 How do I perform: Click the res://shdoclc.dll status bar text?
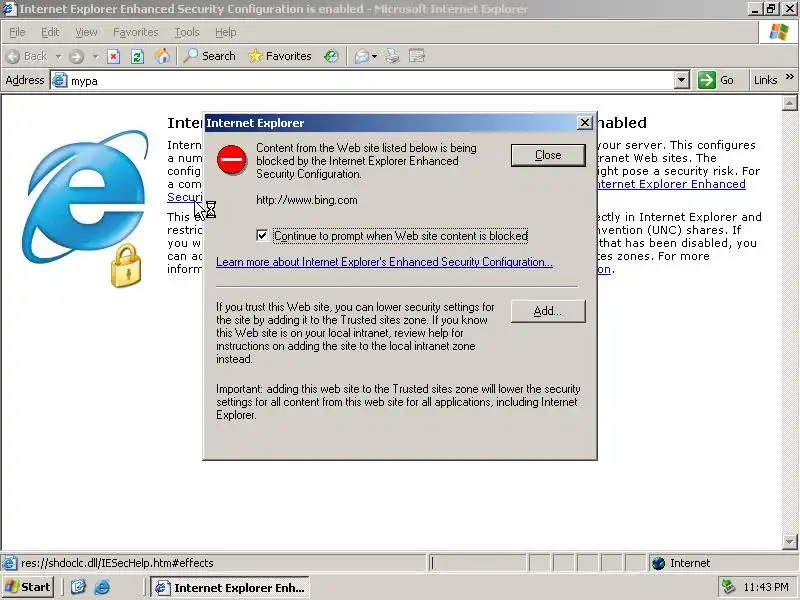(x=117, y=563)
